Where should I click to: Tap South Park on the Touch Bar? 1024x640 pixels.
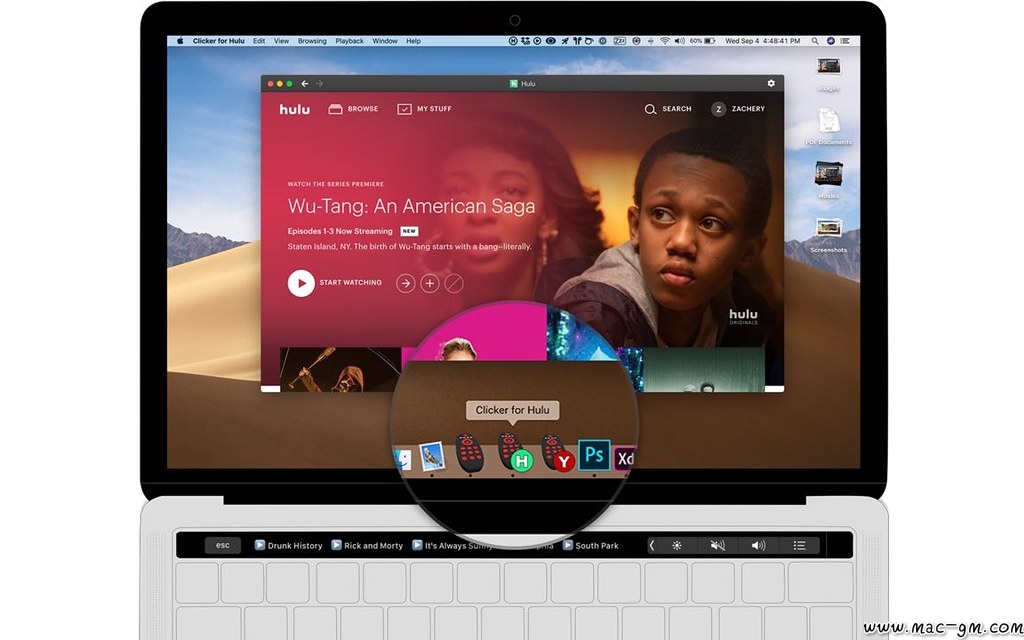tap(591, 545)
